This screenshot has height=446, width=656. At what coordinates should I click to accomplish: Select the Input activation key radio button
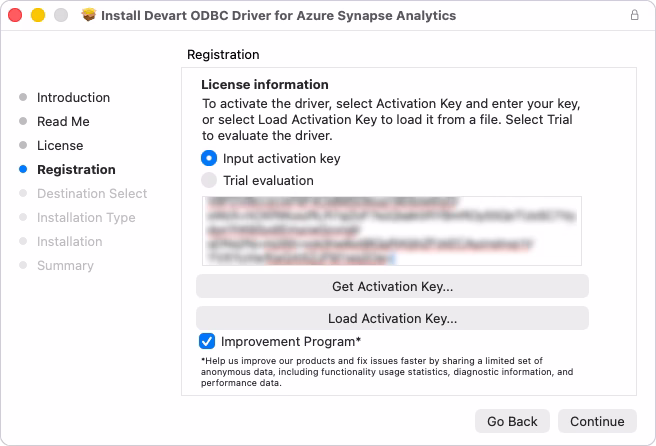(x=209, y=159)
